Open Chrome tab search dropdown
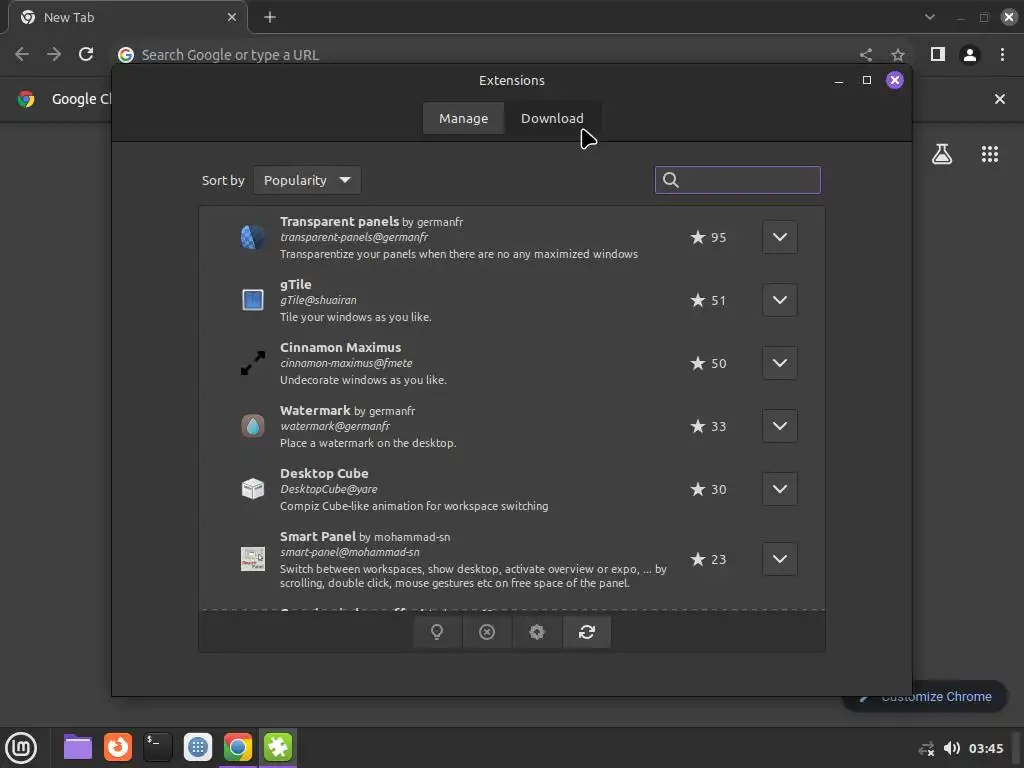 [x=930, y=17]
